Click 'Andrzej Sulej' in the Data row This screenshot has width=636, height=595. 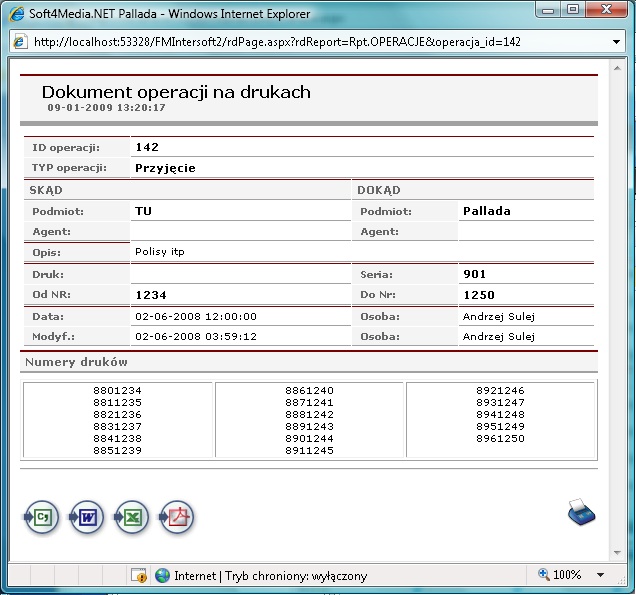[x=499, y=317]
